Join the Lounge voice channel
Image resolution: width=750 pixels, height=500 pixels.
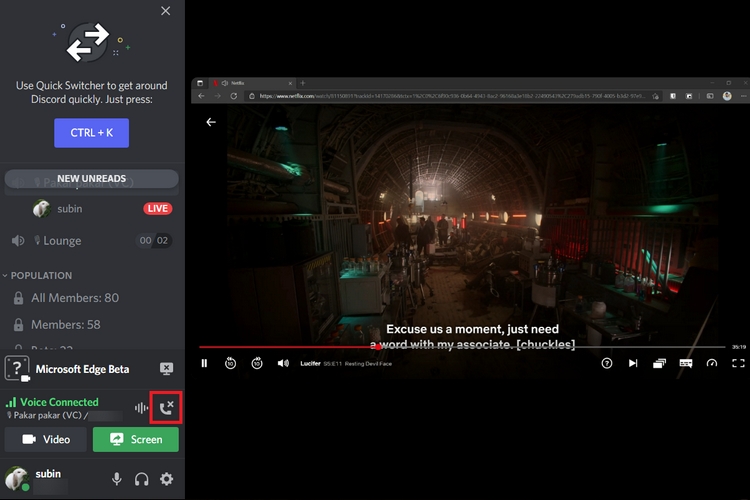pyautogui.click(x=91, y=241)
